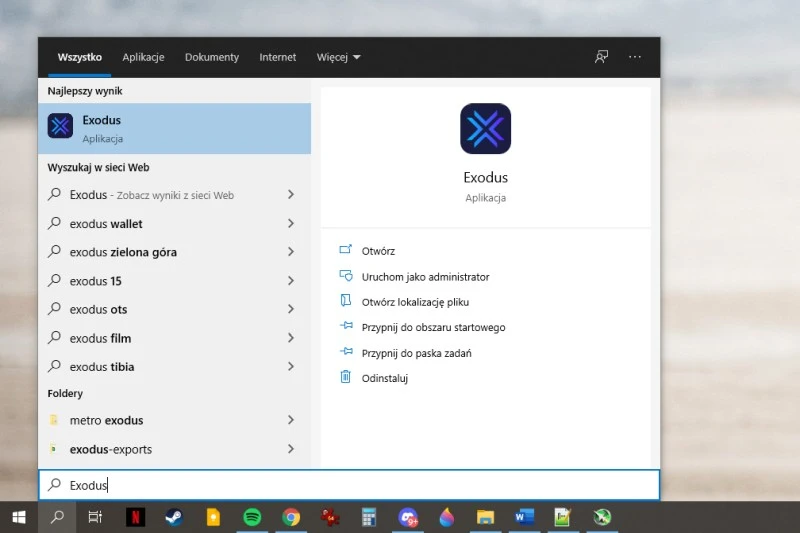Screen dimensions: 800x533
Task: Open Google Keep from the taskbar
Action: point(213,517)
